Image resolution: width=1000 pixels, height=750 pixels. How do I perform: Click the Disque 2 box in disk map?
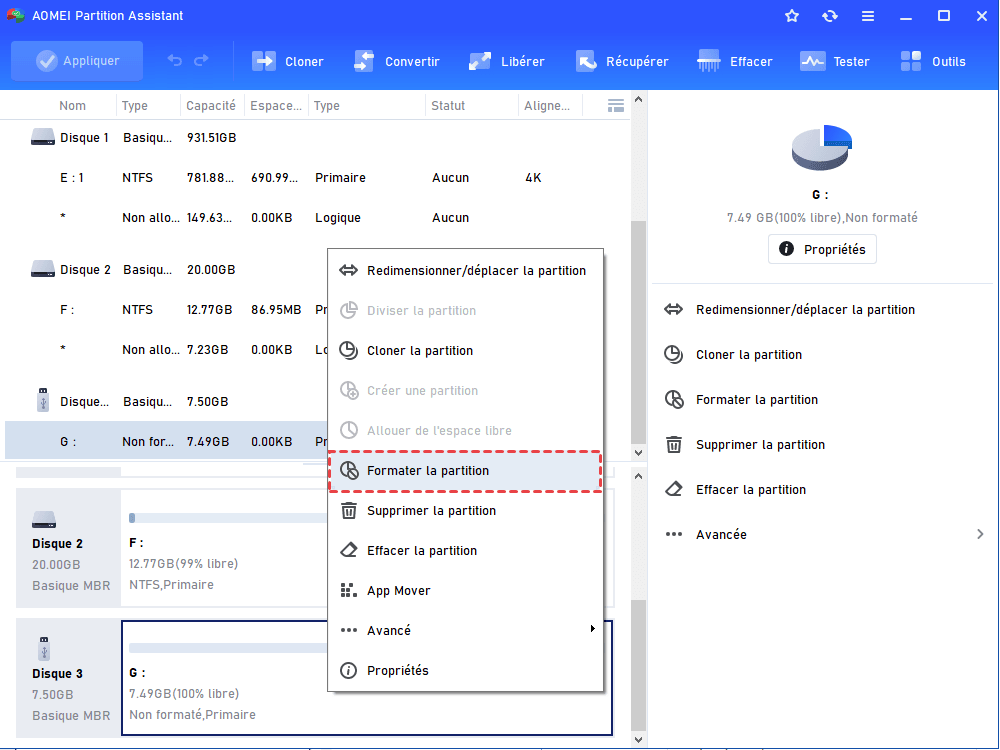pos(68,548)
